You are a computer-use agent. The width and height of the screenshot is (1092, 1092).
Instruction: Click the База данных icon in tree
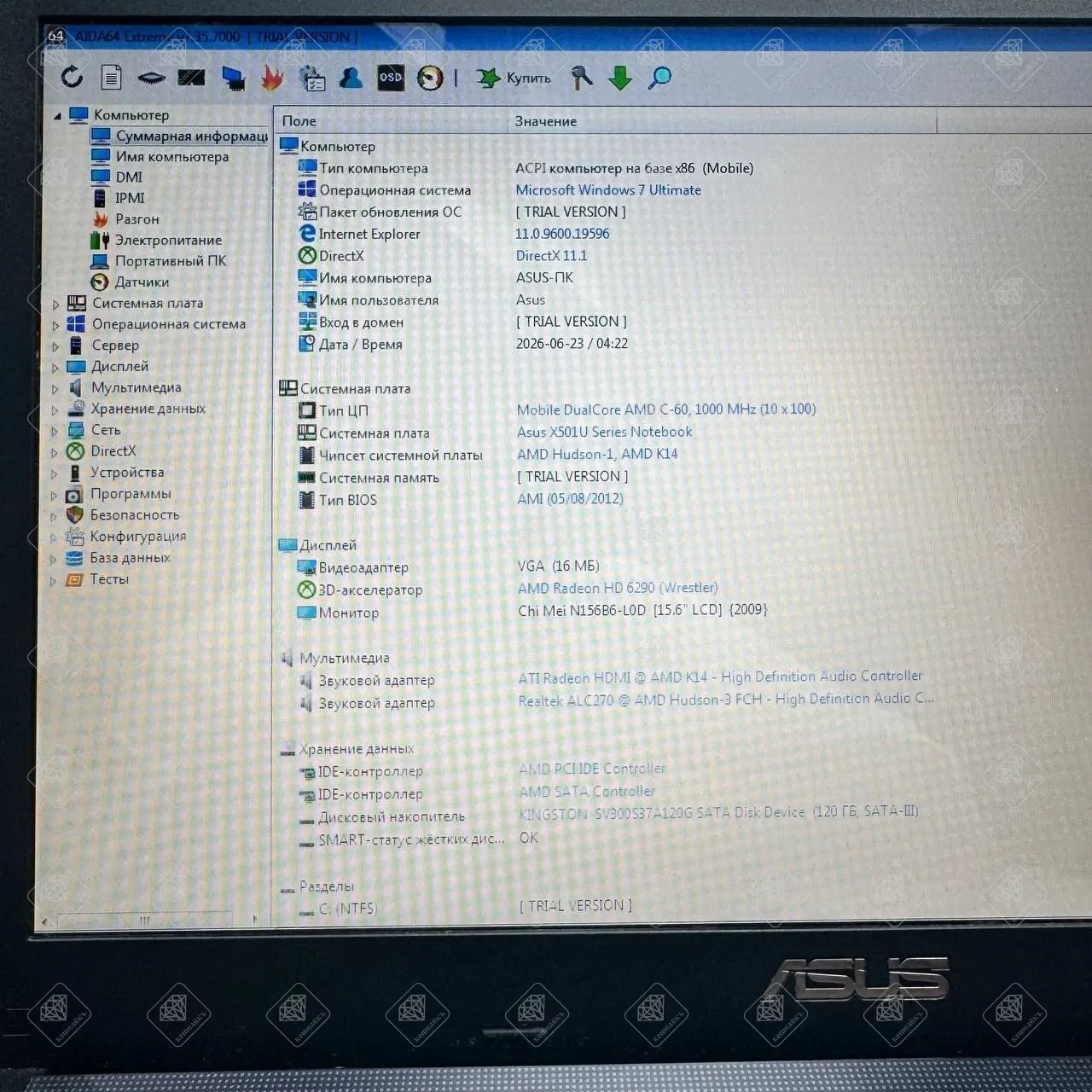click(75, 558)
